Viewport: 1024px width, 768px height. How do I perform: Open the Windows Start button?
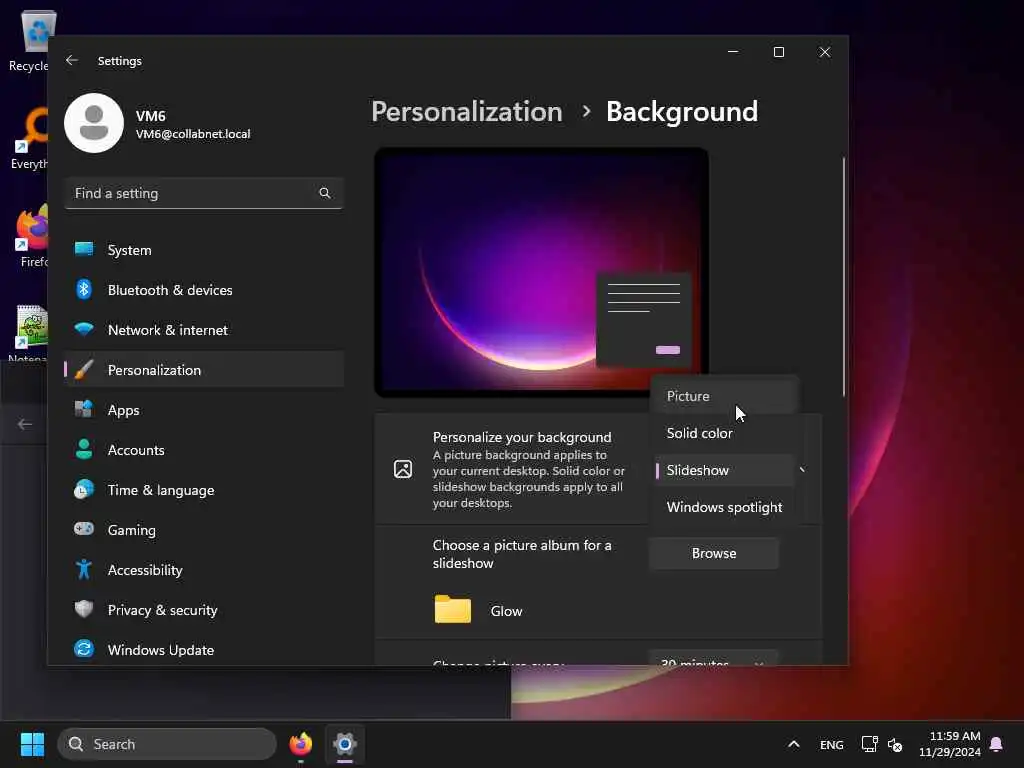(x=32, y=744)
